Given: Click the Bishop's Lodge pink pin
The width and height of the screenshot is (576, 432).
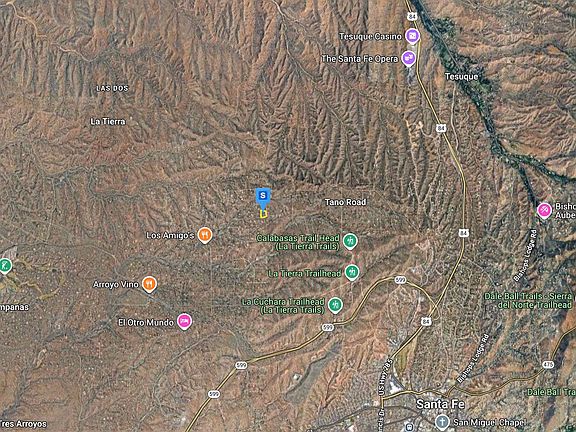Looking at the screenshot, I should 544,210.
